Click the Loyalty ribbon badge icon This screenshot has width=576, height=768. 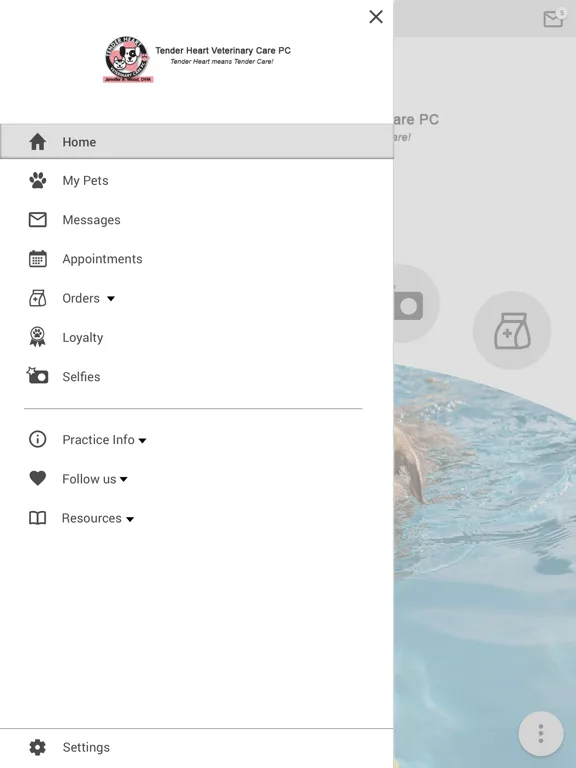coord(38,337)
